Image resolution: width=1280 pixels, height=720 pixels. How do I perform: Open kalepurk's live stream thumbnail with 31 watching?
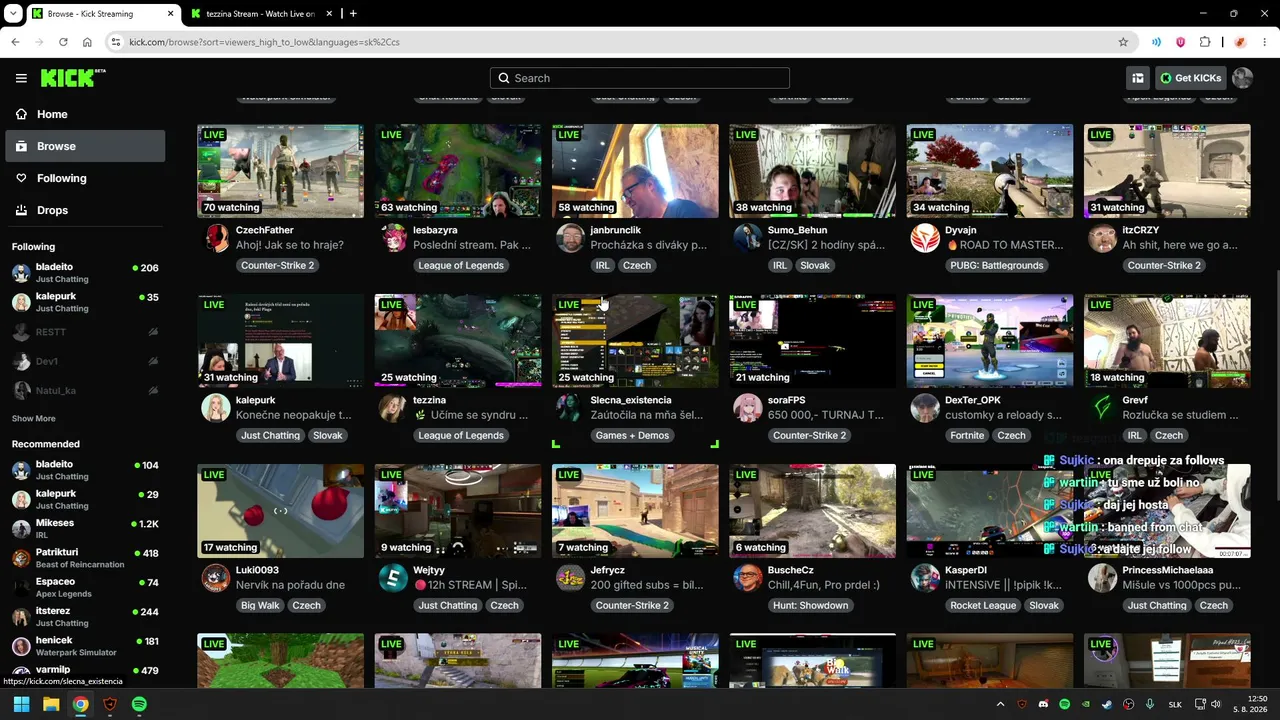(x=281, y=341)
